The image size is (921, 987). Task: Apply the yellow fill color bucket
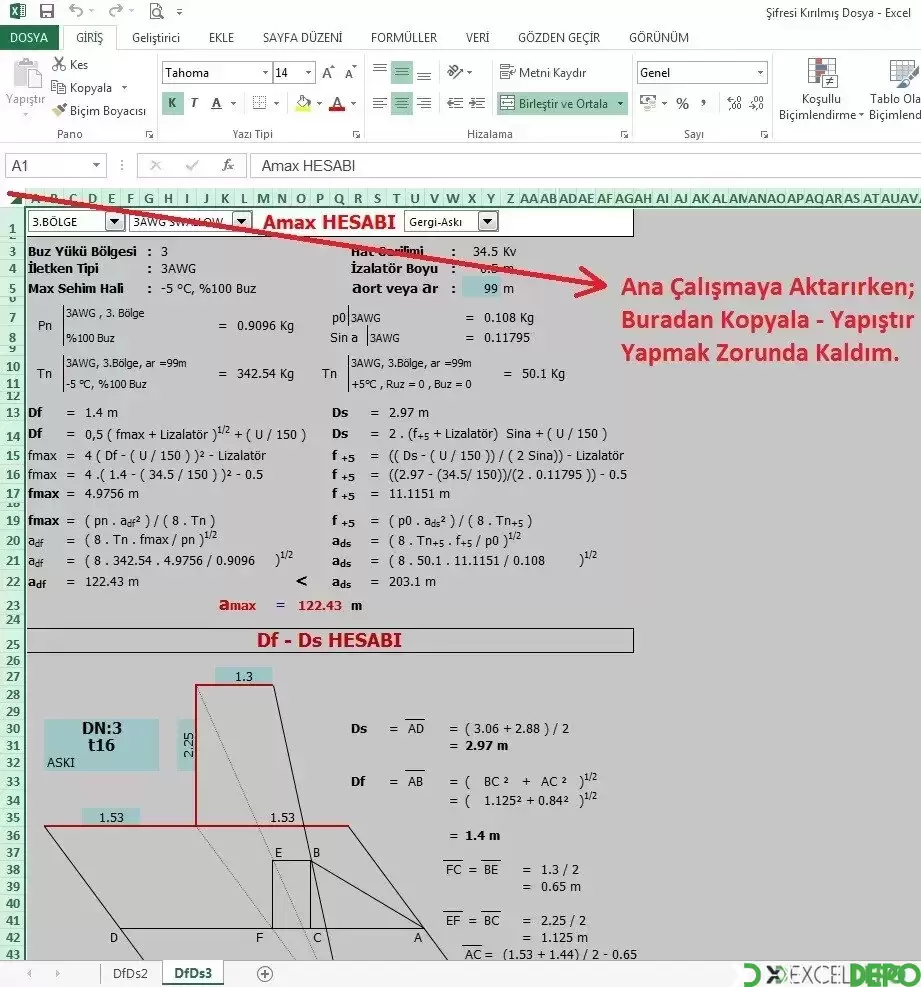[303, 103]
